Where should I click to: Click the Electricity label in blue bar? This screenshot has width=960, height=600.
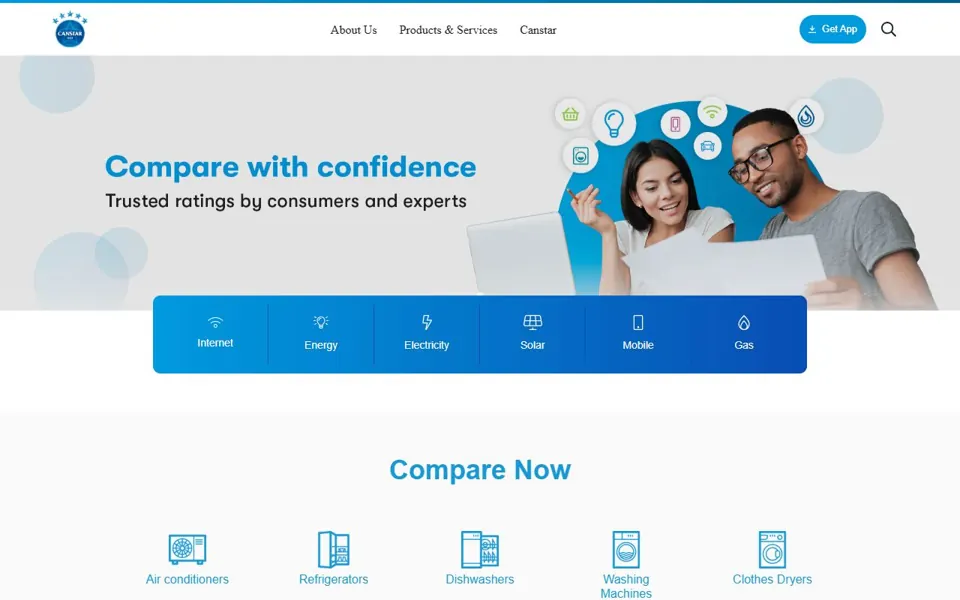427,345
